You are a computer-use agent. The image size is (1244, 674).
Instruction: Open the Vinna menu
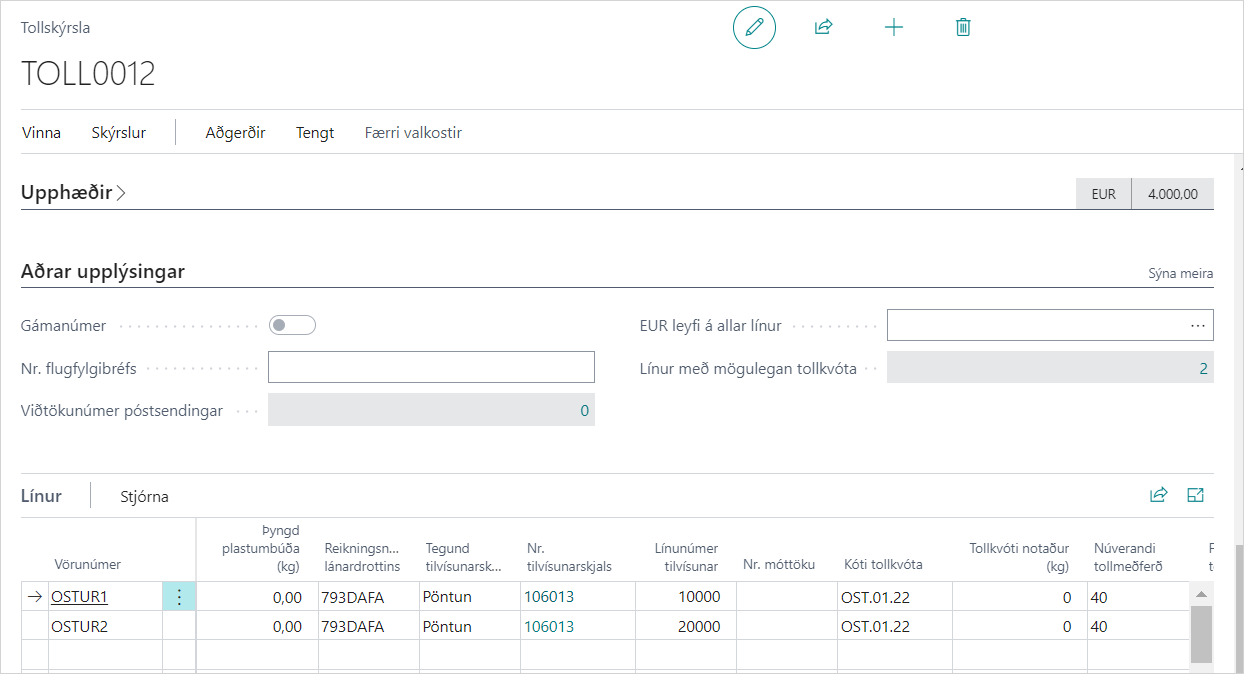(41, 132)
